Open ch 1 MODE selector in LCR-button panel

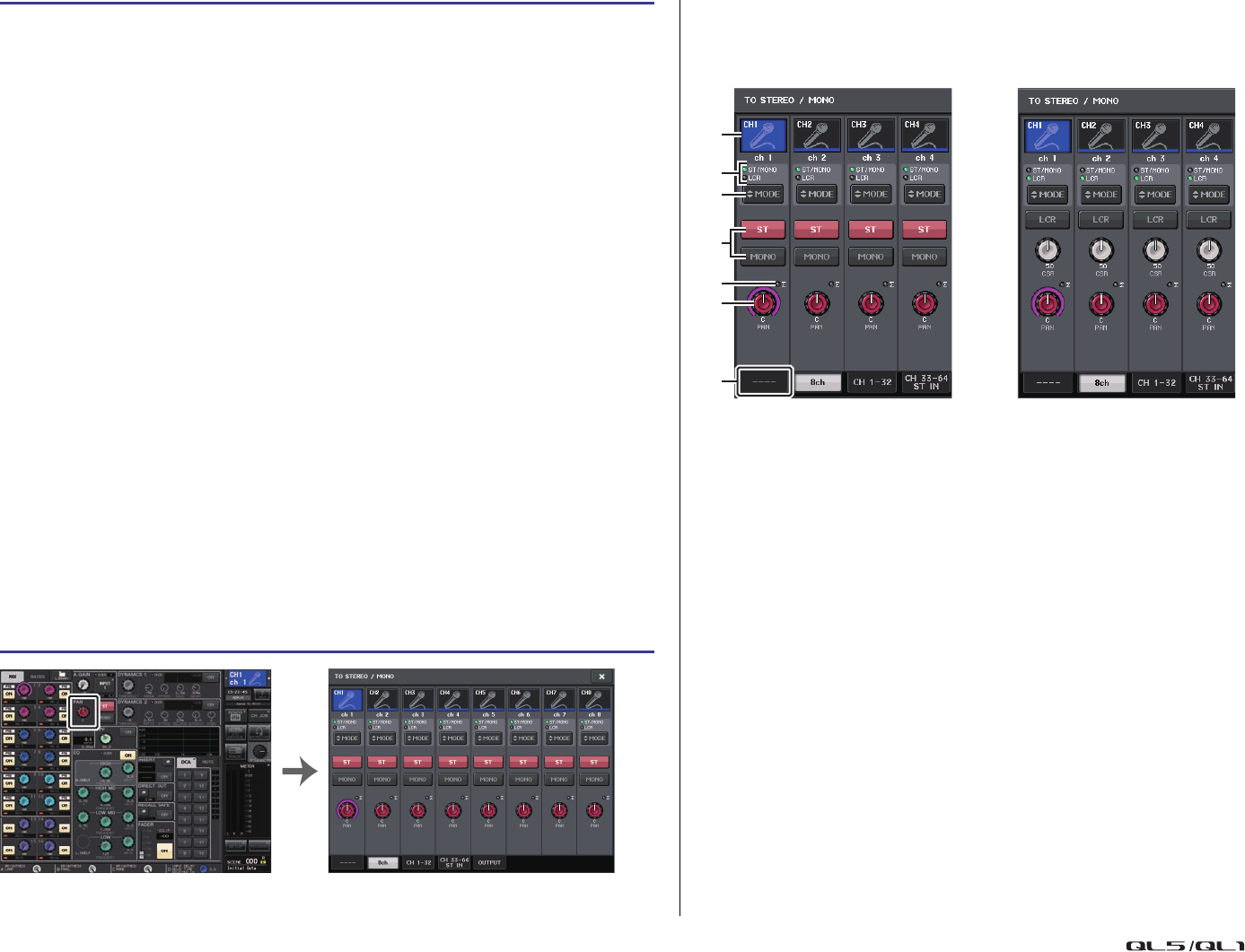(1048, 195)
